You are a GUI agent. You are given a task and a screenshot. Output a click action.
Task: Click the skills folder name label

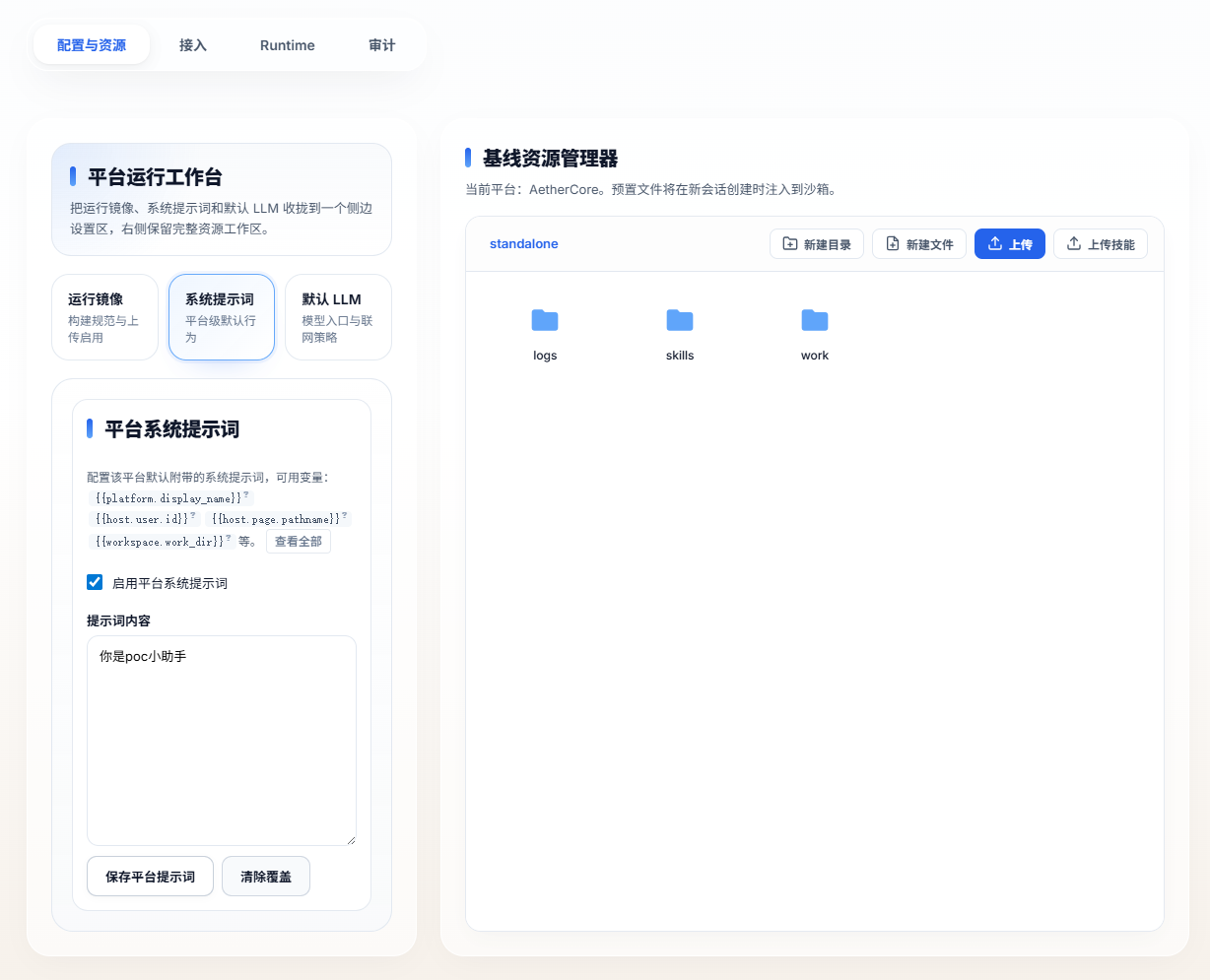tap(680, 356)
